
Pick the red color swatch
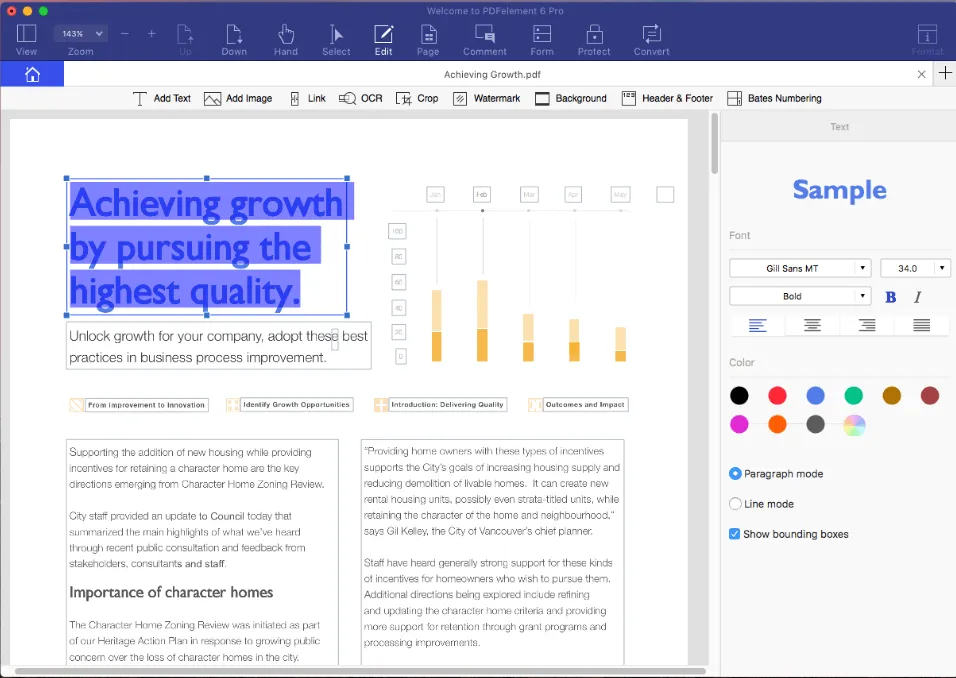[x=777, y=396]
